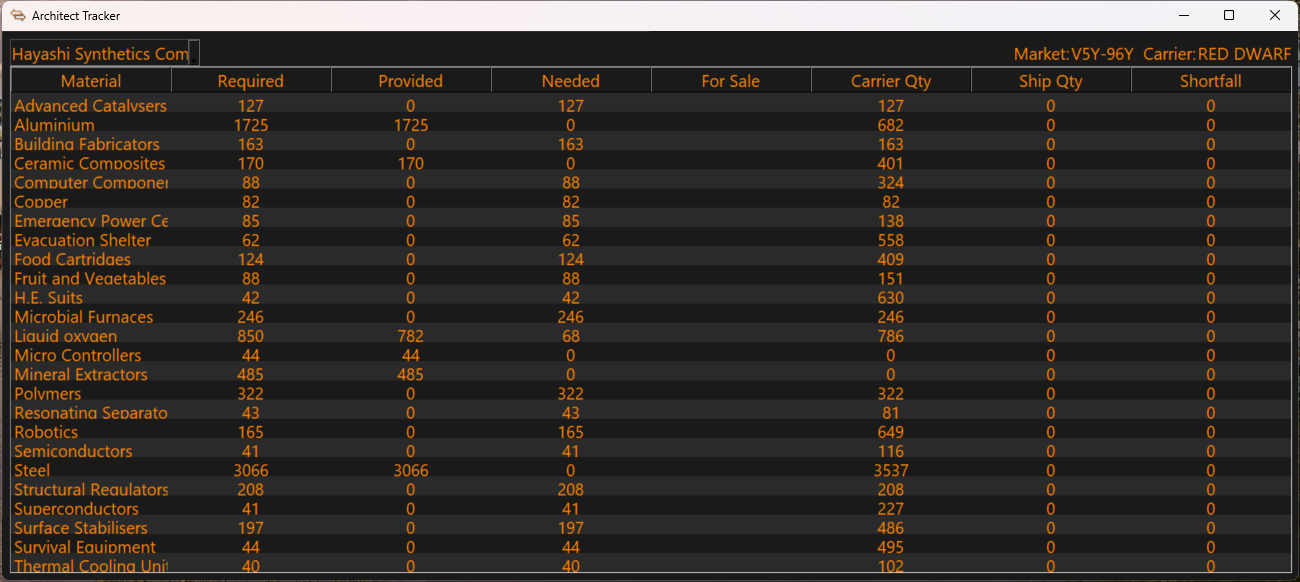Click the Carrier Qty column header
1300x582 pixels.
pos(891,81)
